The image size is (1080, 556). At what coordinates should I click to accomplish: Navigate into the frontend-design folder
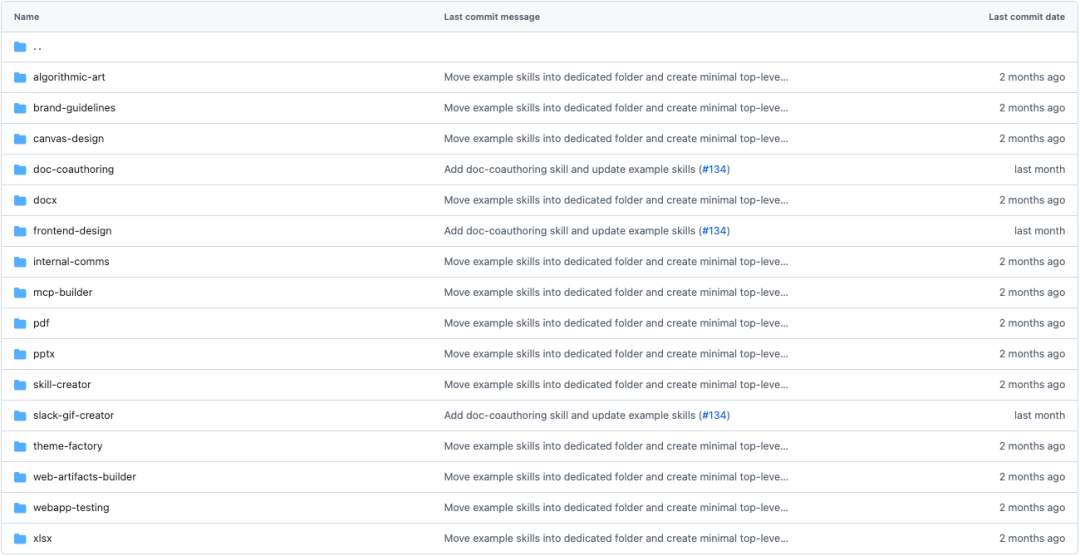72,231
